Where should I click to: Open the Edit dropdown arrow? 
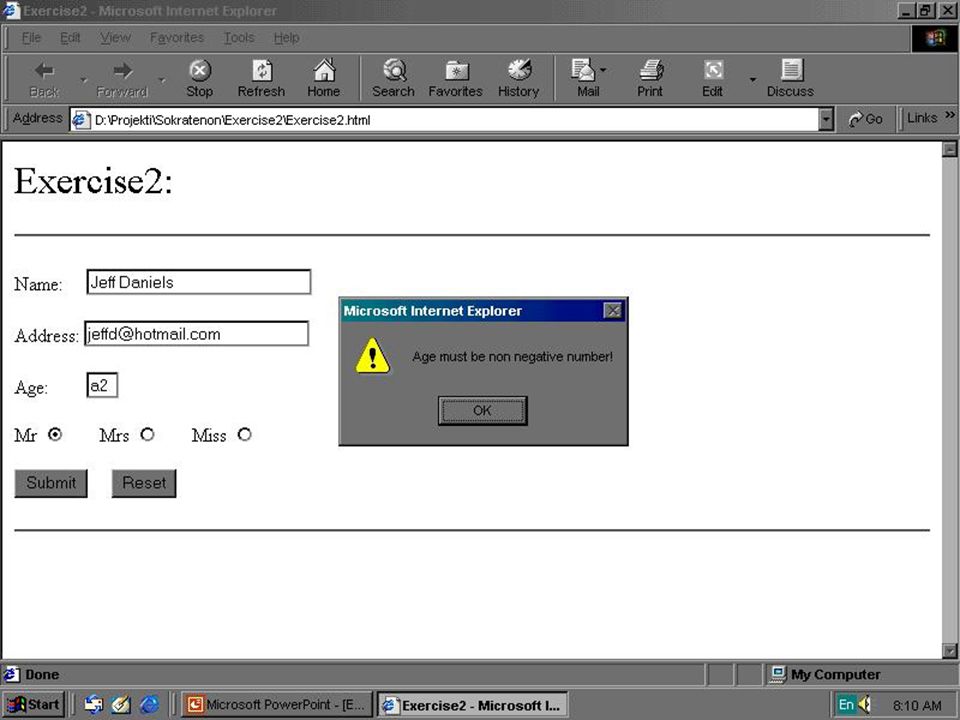click(x=752, y=80)
